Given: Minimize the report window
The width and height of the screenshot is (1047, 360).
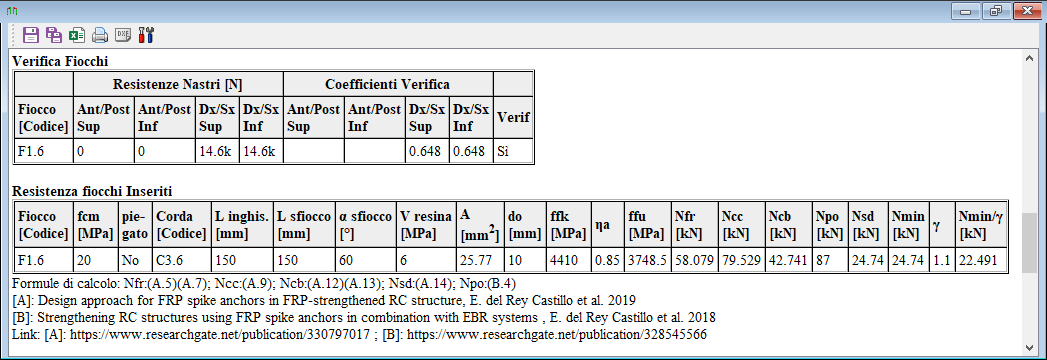Looking at the screenshot, I should 966,11.
